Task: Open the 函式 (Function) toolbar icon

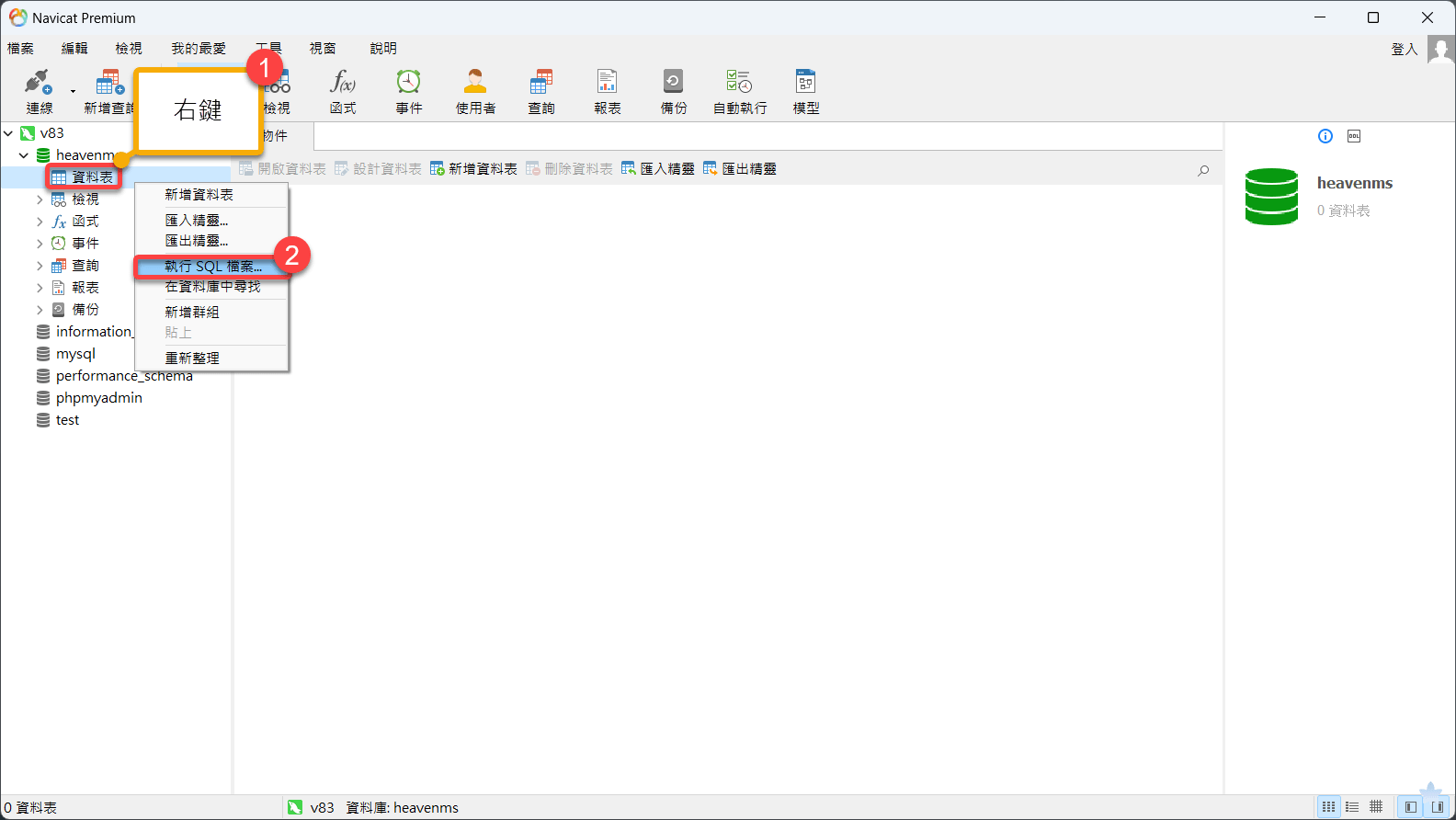Action: click(343, 91)
